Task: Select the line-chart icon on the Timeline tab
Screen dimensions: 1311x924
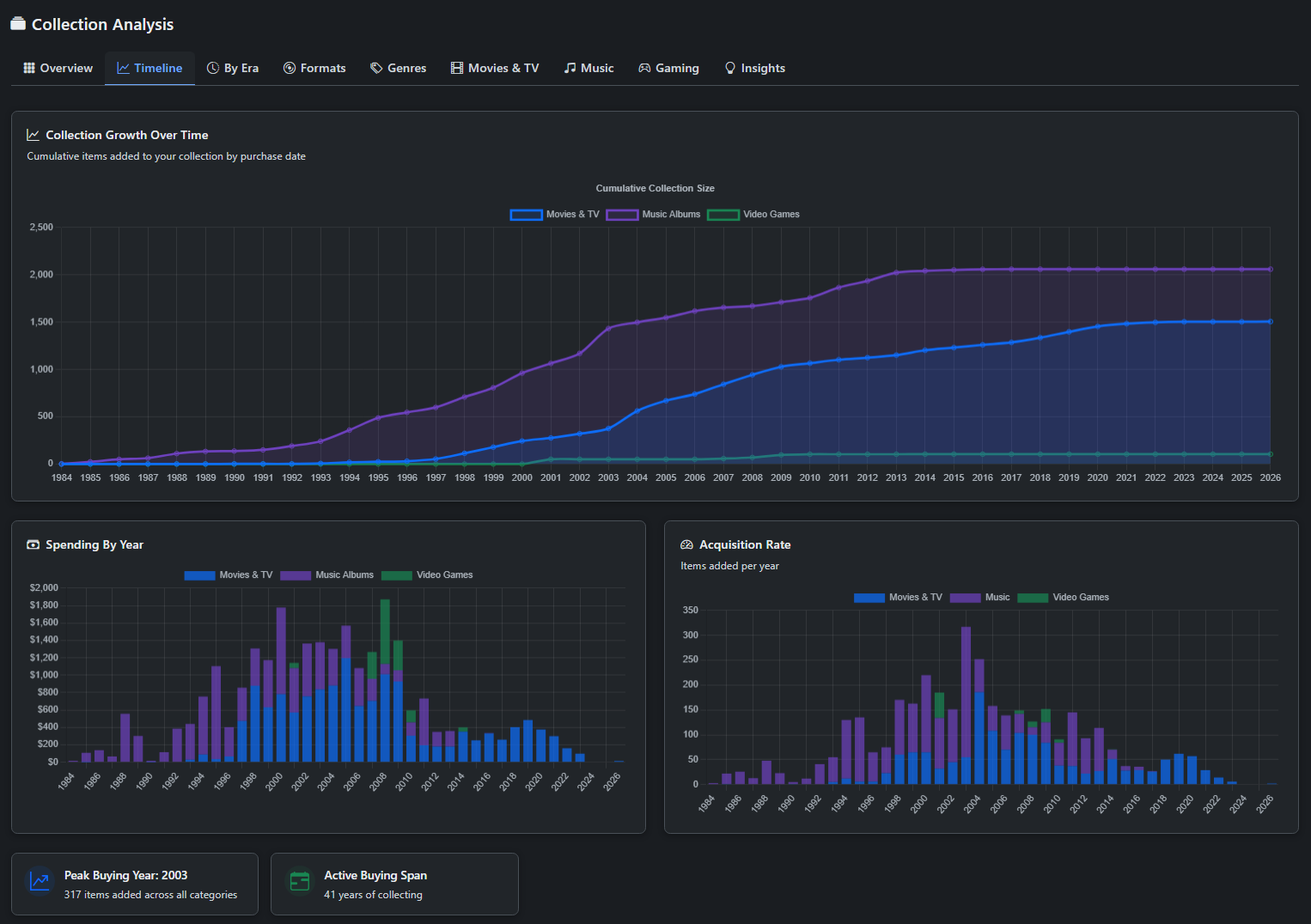Action: click(123, 68)
